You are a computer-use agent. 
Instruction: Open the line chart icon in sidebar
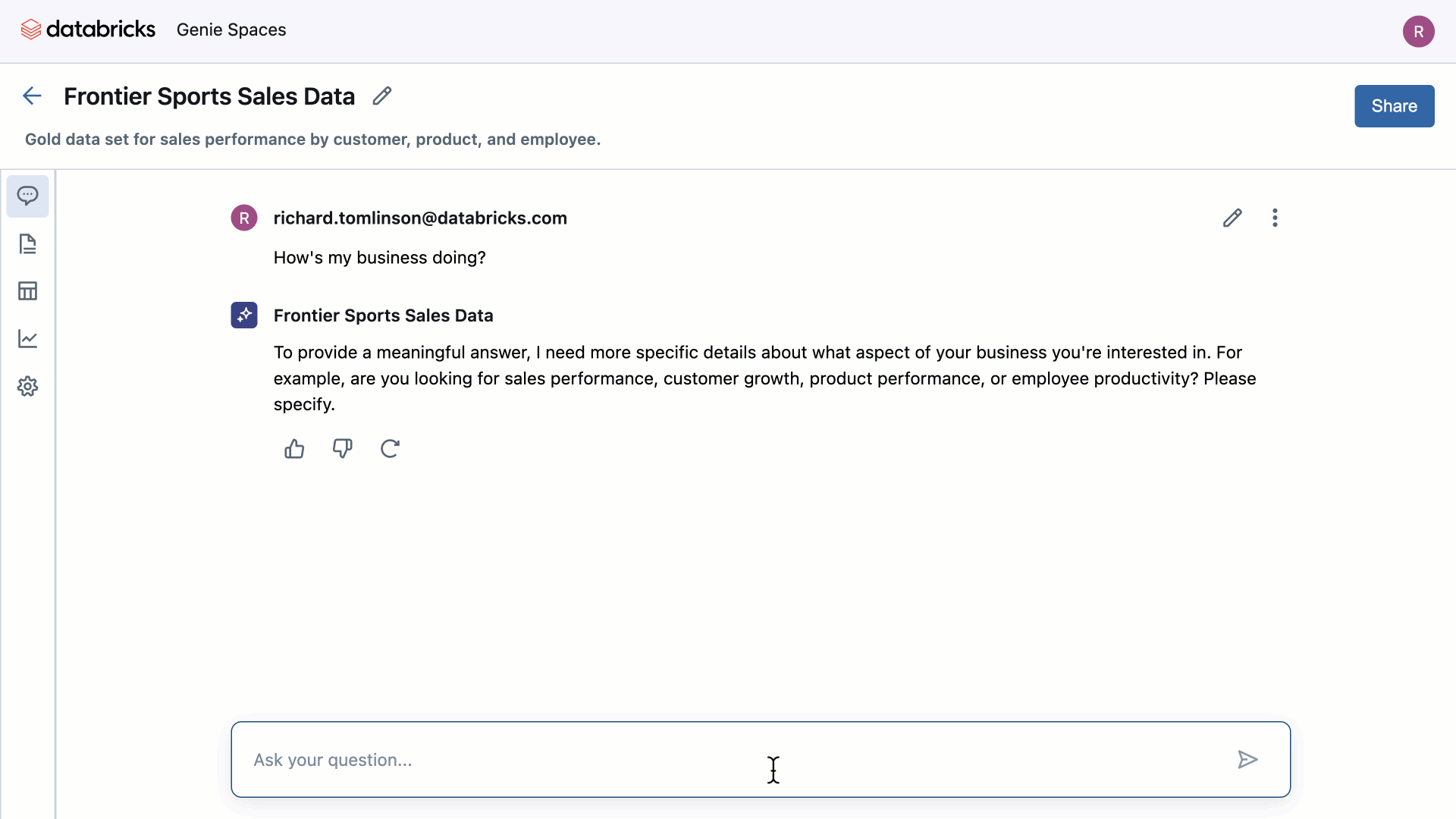(x=28, y=339)
